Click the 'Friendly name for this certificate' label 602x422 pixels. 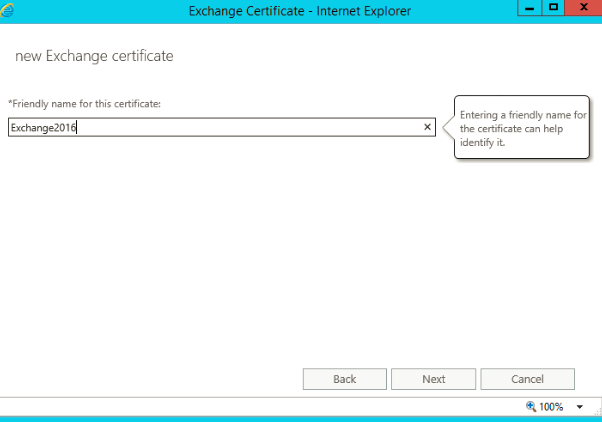click(84, 104)
